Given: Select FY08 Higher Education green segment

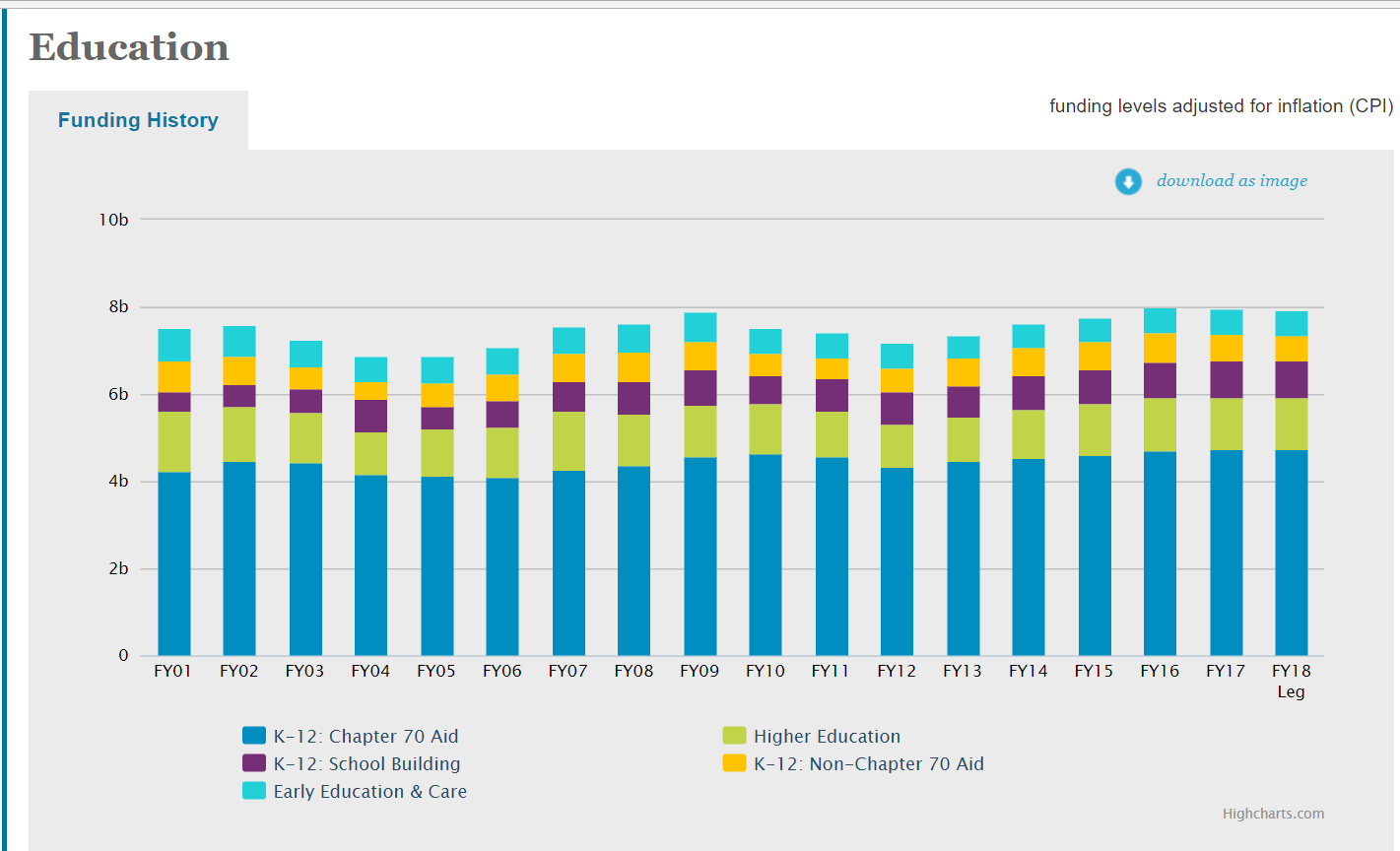Looking at the screenshot, I should click(634, 441).
